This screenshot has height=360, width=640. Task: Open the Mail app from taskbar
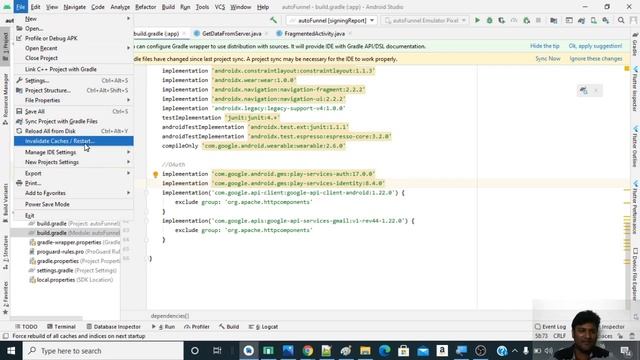click(423, 351)
